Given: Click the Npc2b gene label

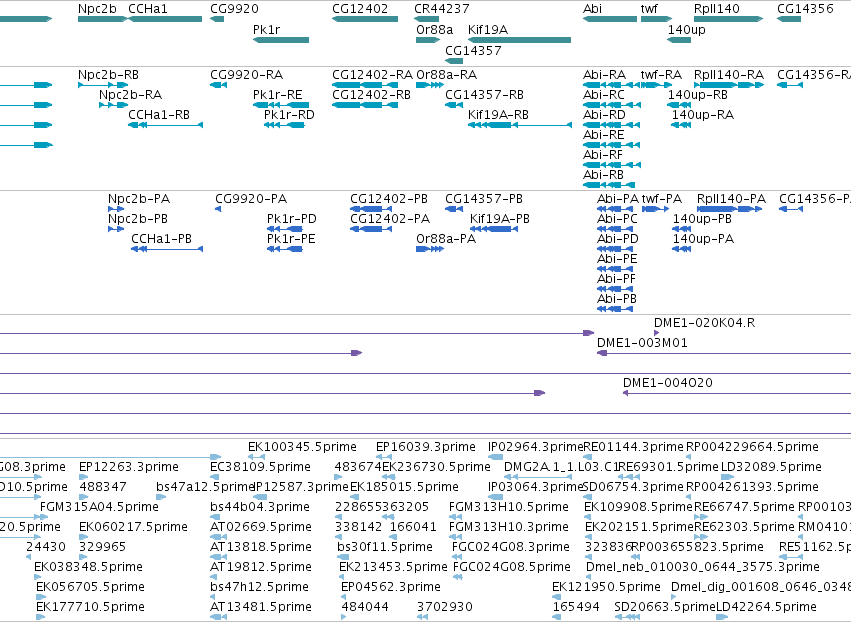Looking at the screenshot, I should tap(97, 9).
